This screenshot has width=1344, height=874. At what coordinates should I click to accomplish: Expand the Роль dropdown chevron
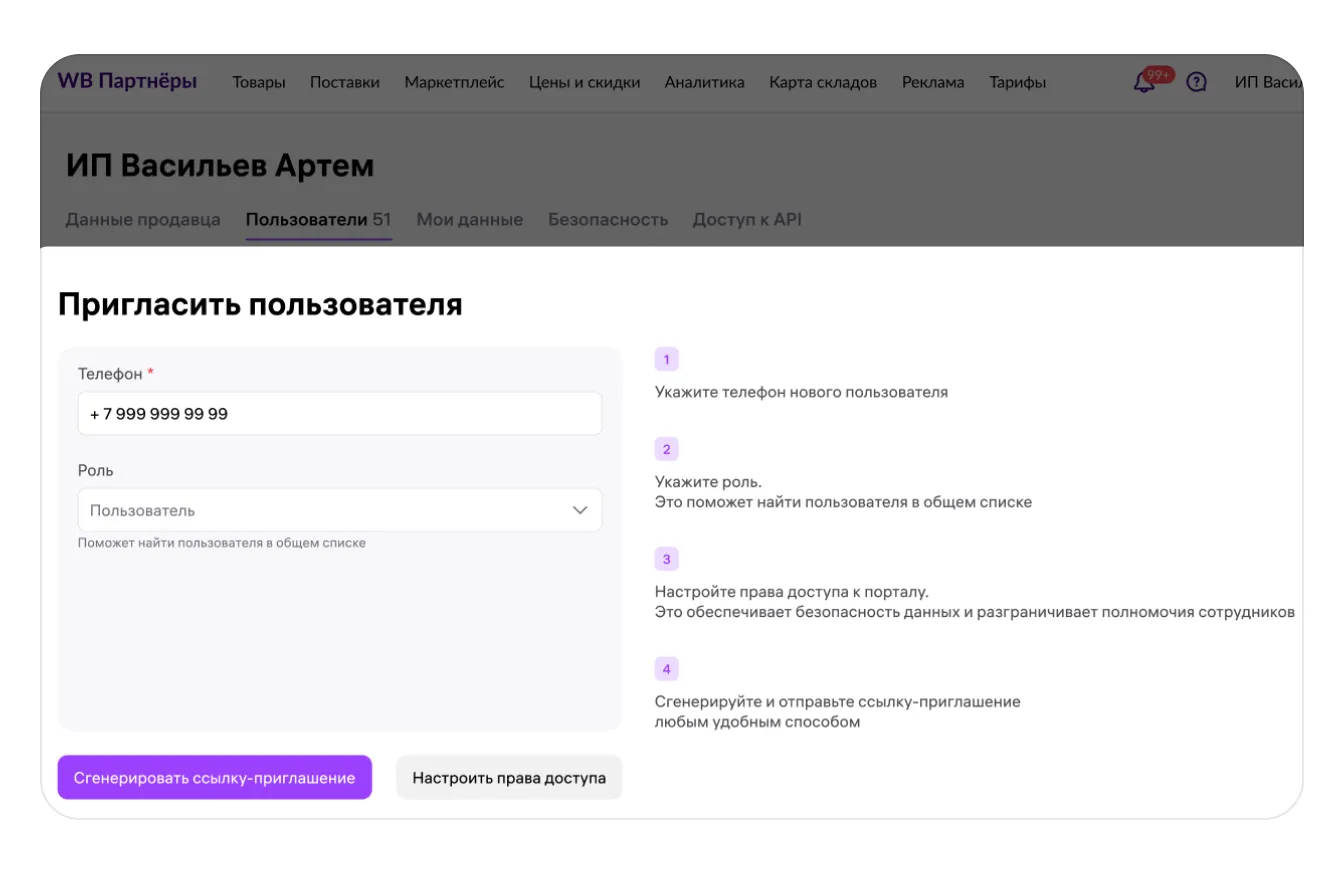coord(580,510)
